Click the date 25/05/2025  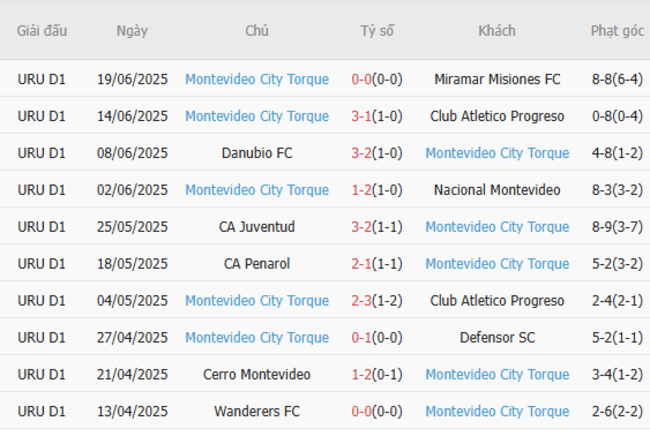click(x=132, y=227)
